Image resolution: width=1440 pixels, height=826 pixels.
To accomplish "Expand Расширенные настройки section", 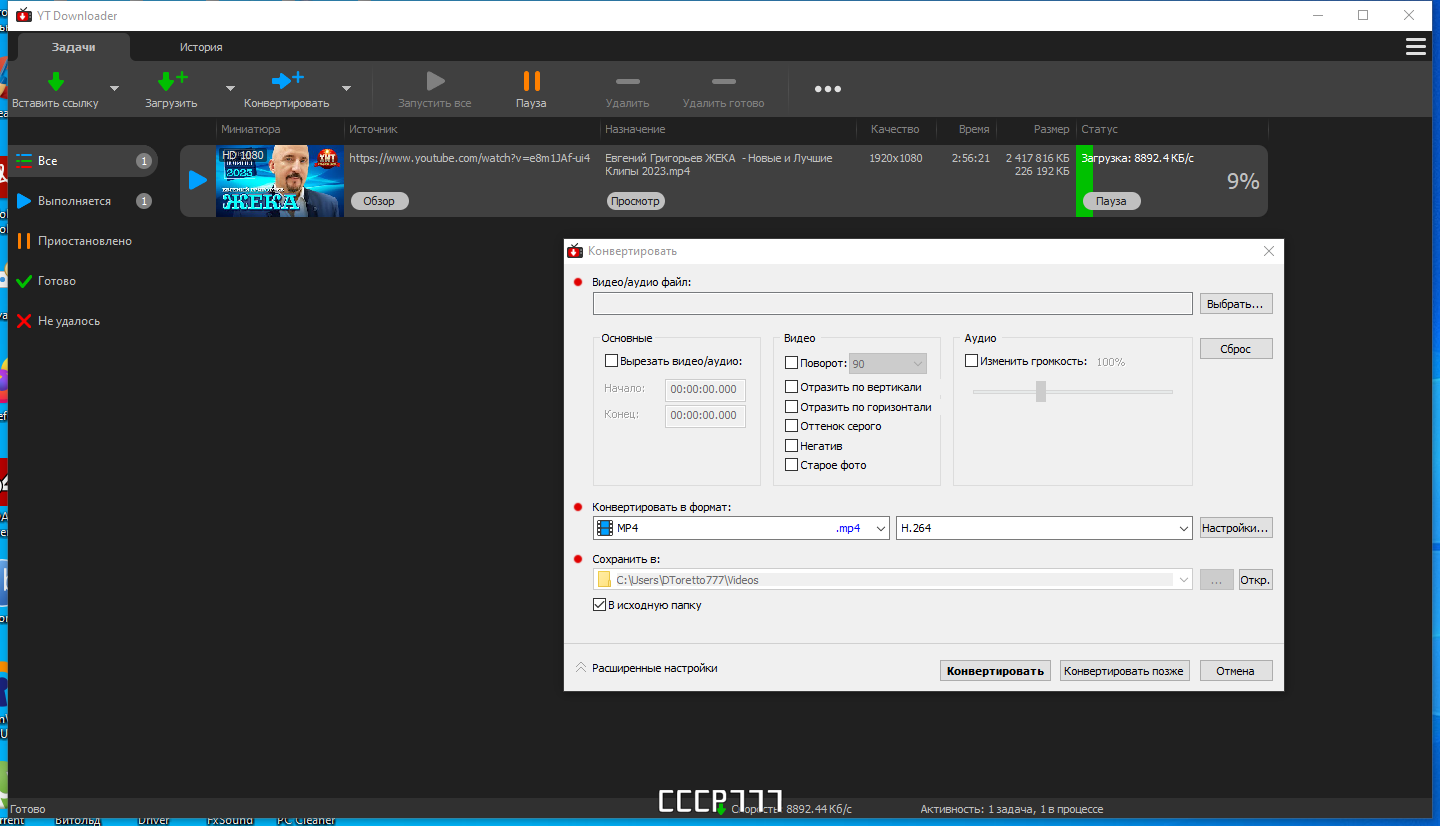I will [646, 668].
